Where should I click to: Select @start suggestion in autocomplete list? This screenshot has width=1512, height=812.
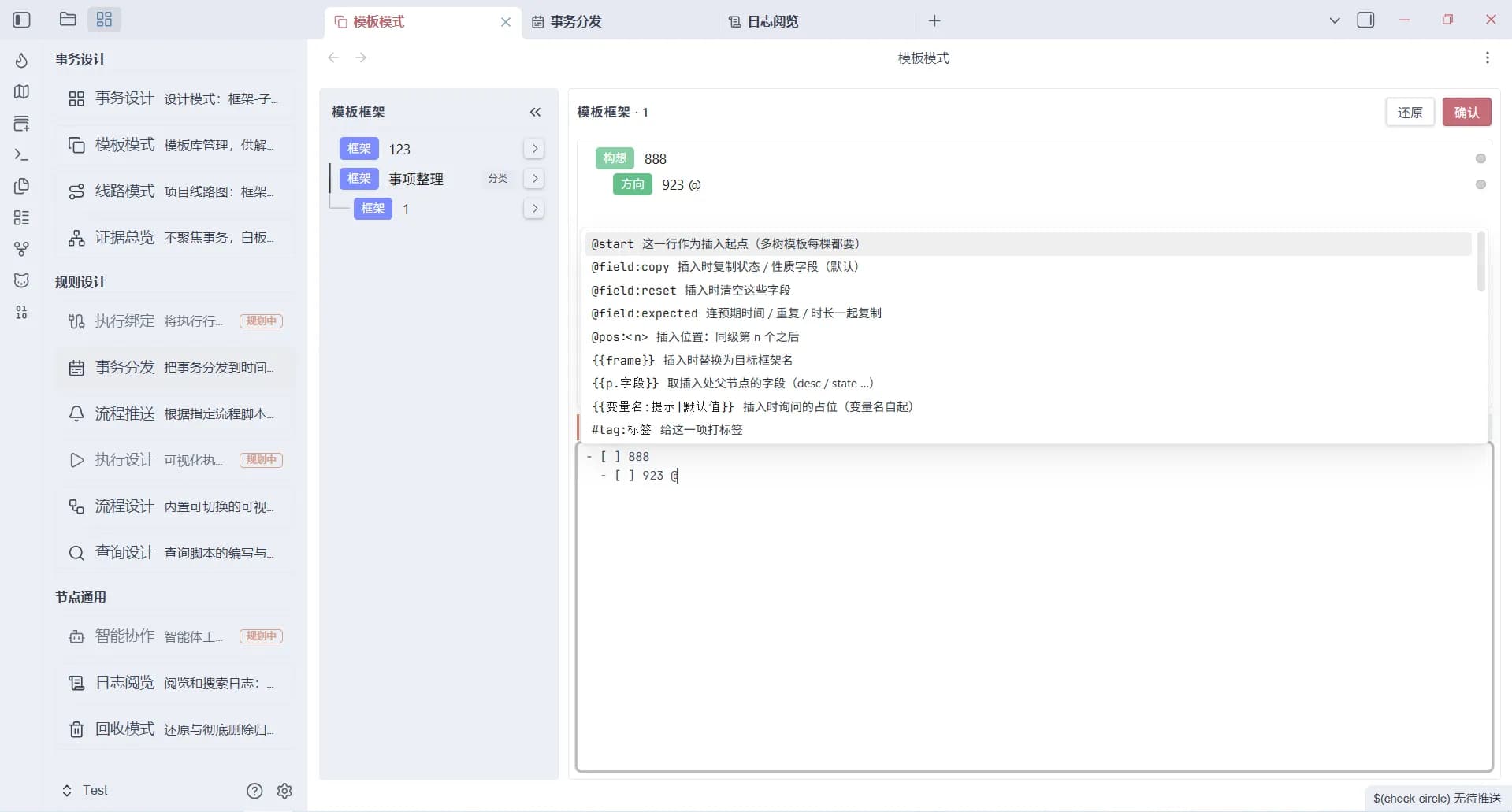1028,244
